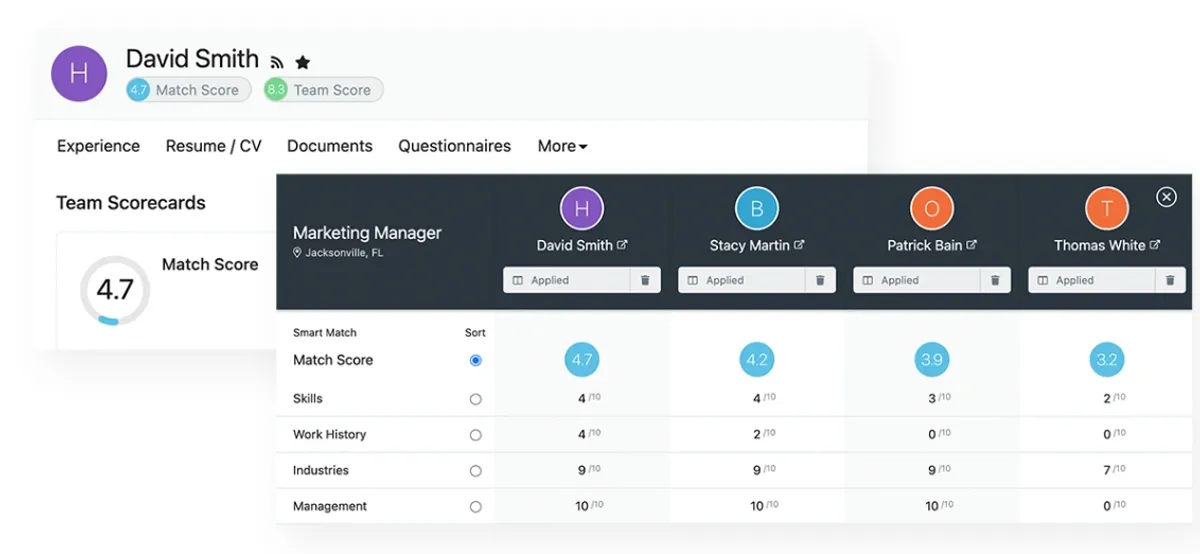Click the external link icon beside Thomas White

point(1154,245)
